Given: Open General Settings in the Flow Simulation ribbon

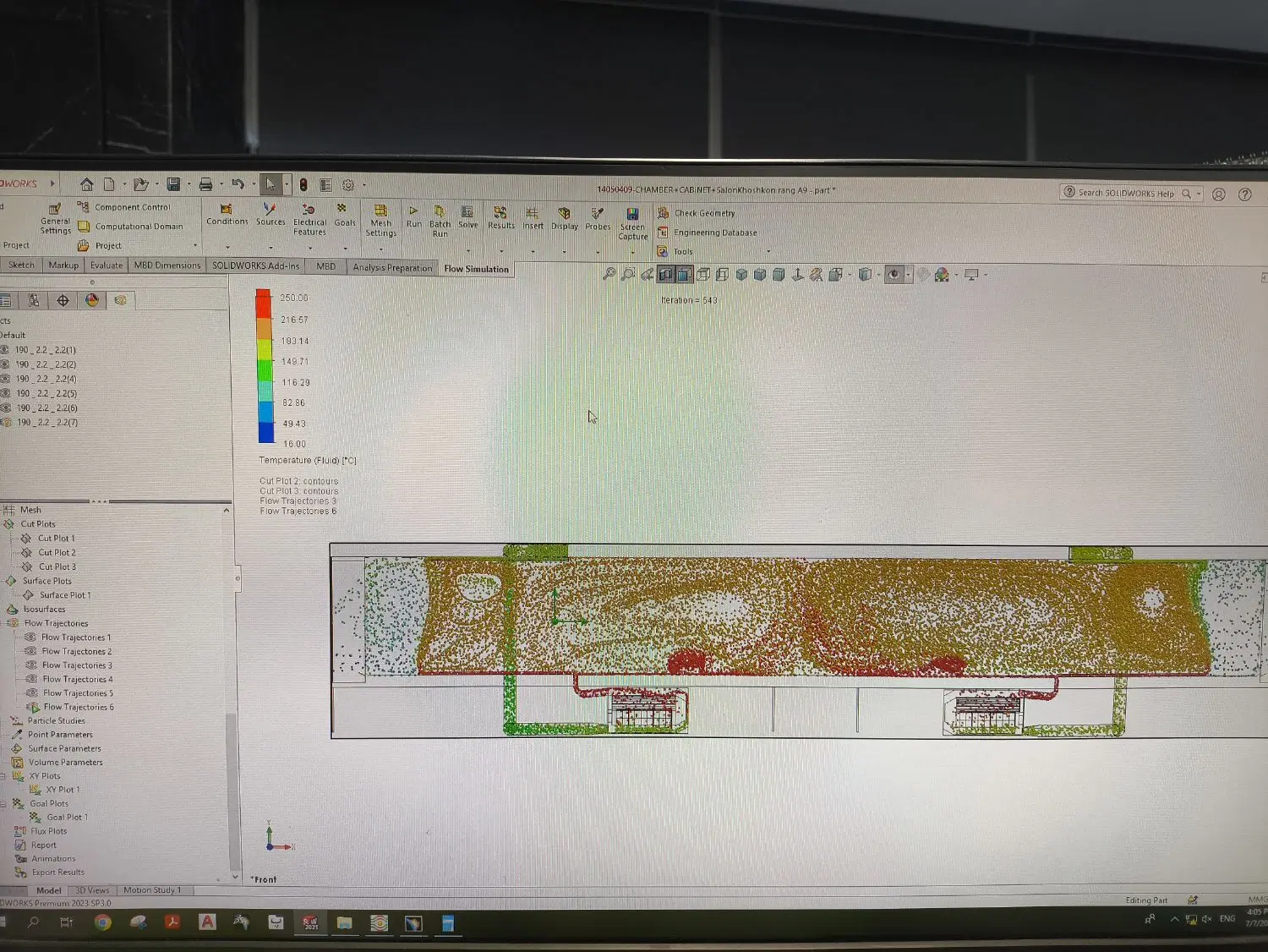Looking at the screenshot, I should 55,219.
